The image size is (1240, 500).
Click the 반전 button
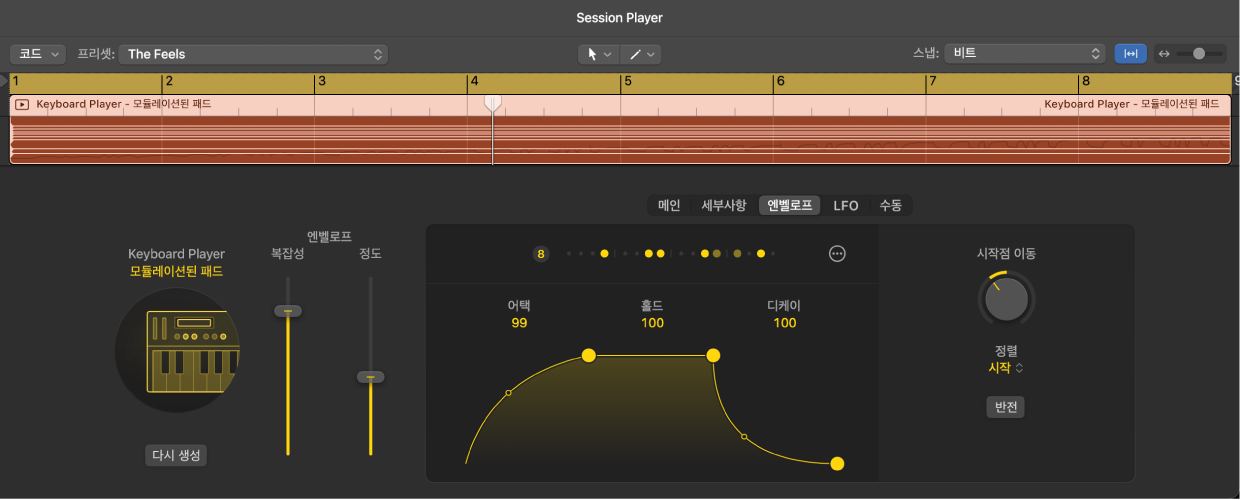coord(1006,407)
